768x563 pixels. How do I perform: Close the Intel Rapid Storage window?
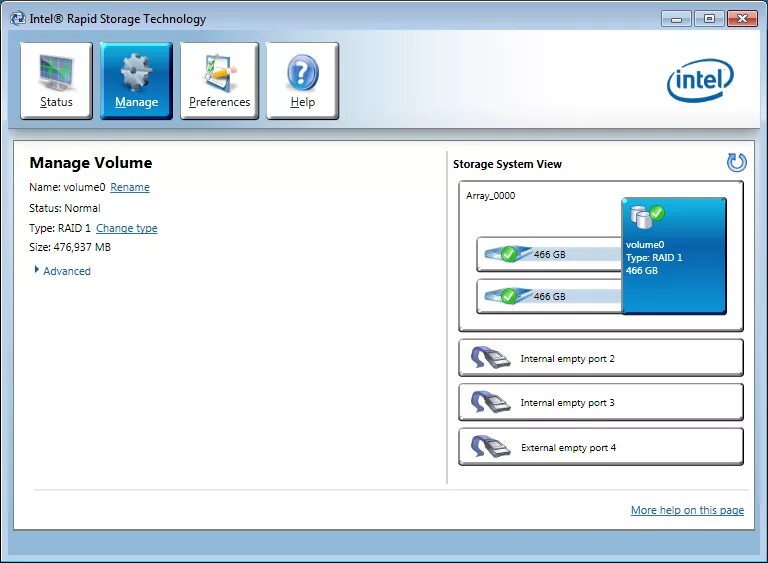click(742, 19)
